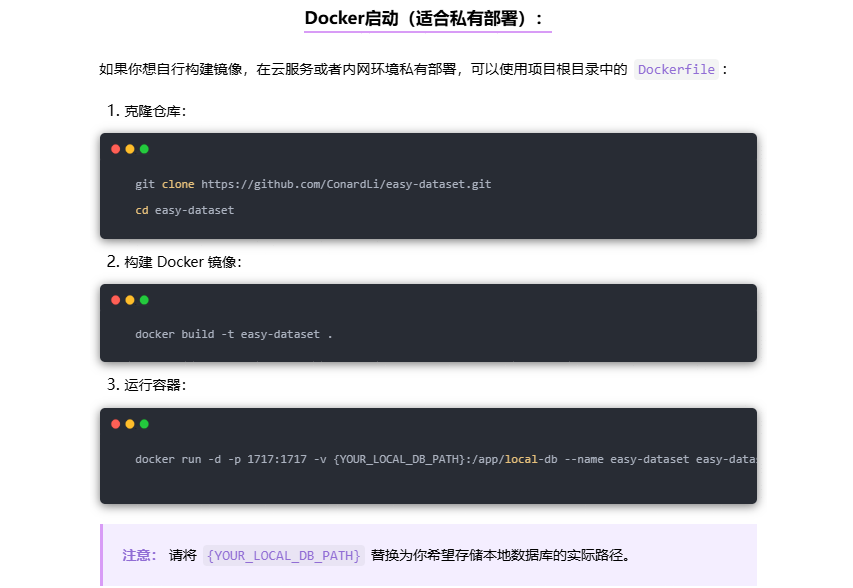Click the red dot in the git clone code block
The image size is (853, 588).
coord(115,149)
